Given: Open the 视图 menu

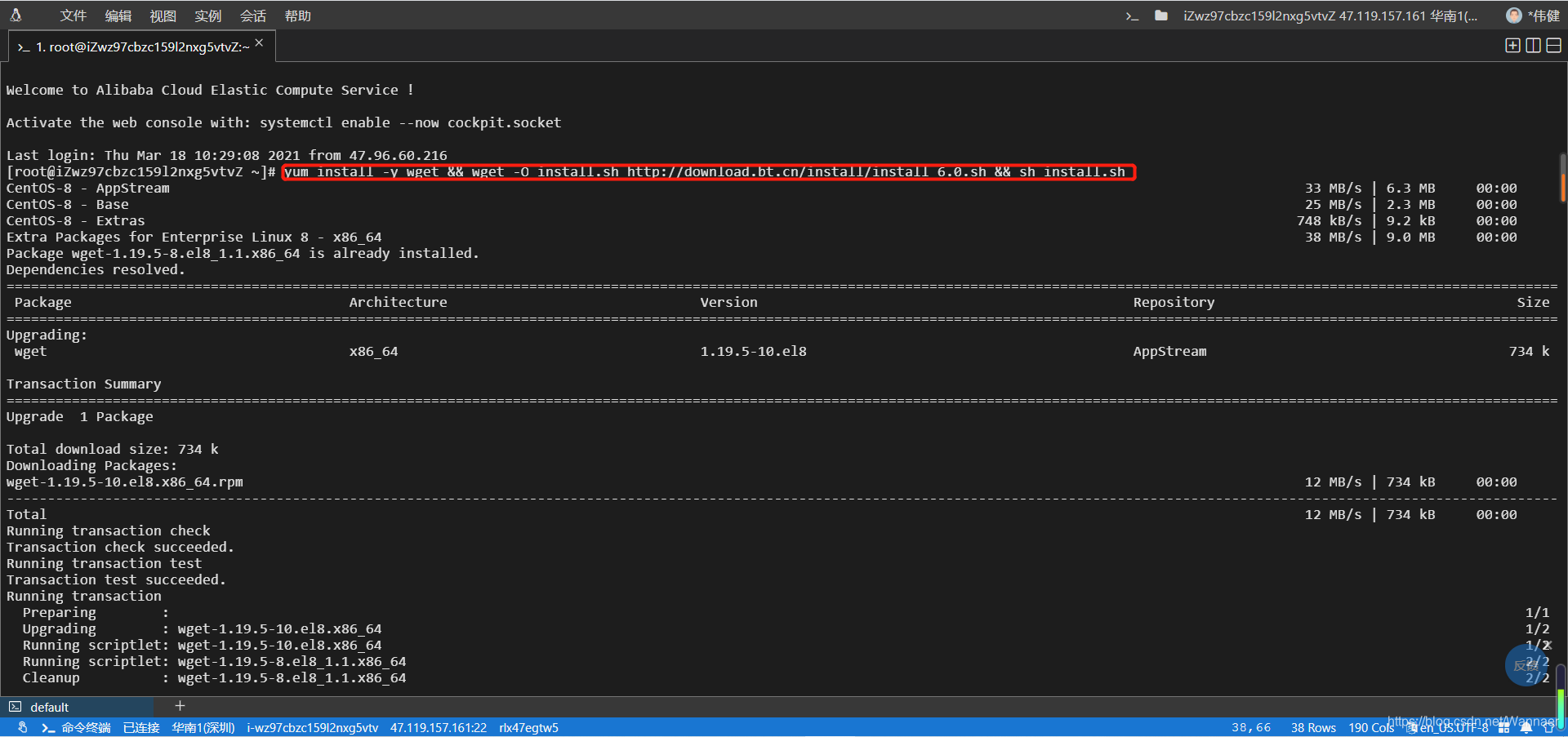Looking at the screenshot, I should pos(163,16).
